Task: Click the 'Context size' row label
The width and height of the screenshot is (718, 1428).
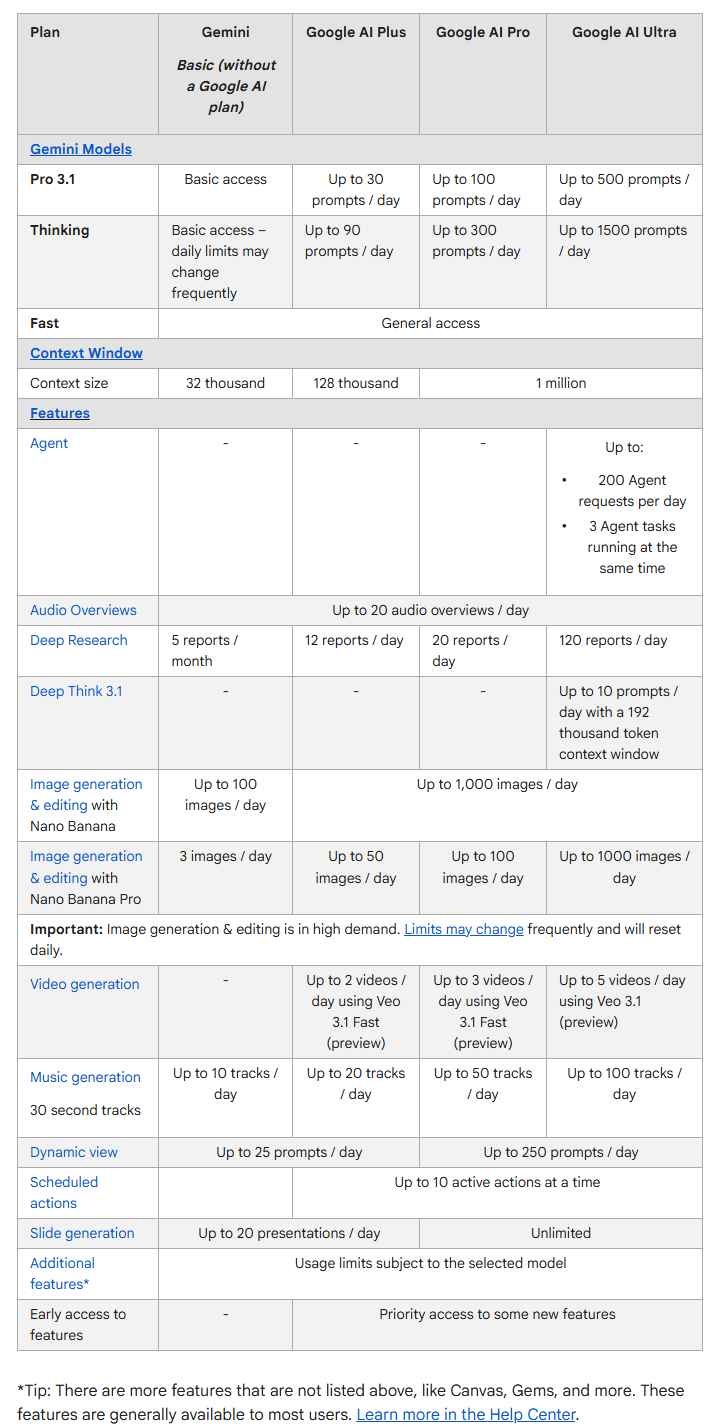Action: coord(69,383)
